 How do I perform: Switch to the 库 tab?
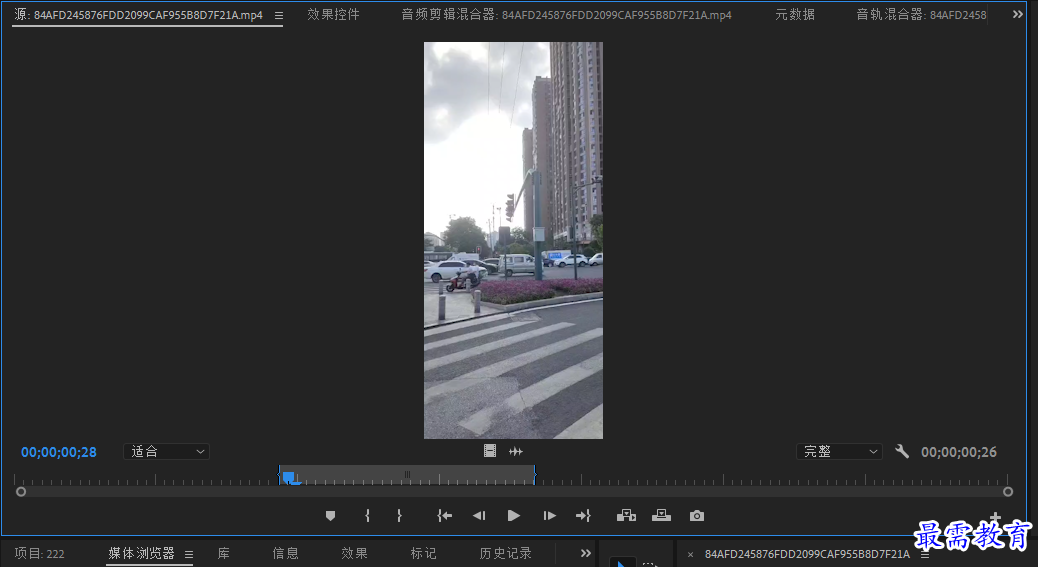pos(224,553)
